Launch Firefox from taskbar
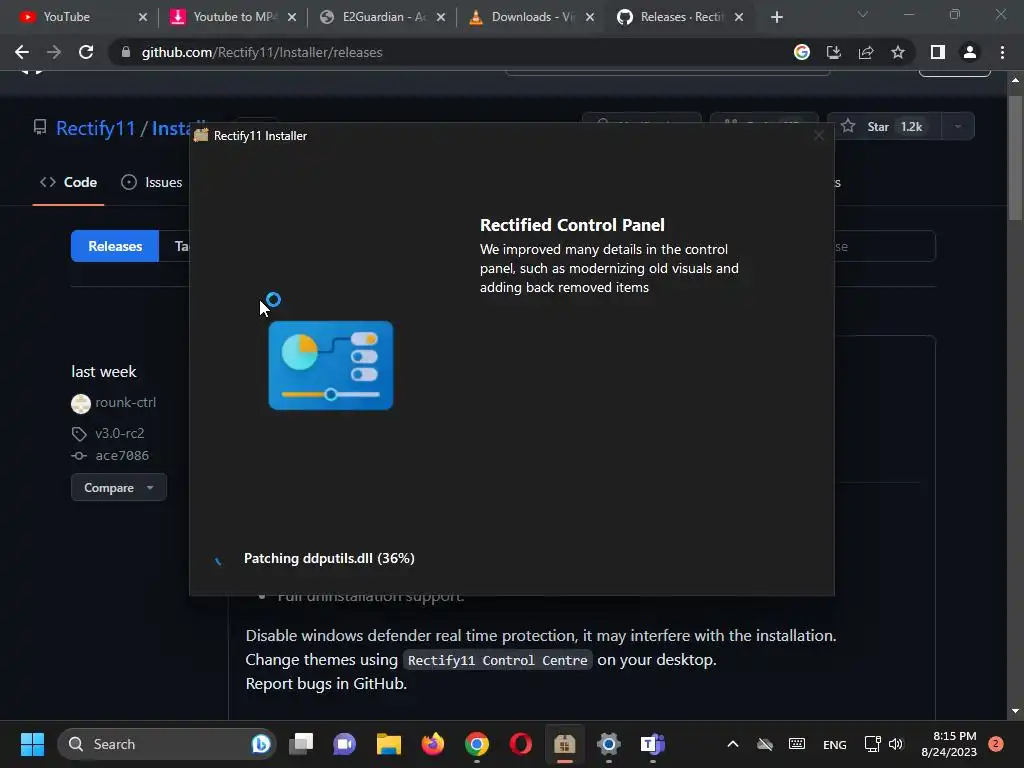The image size is (1024, 768). 432,744
